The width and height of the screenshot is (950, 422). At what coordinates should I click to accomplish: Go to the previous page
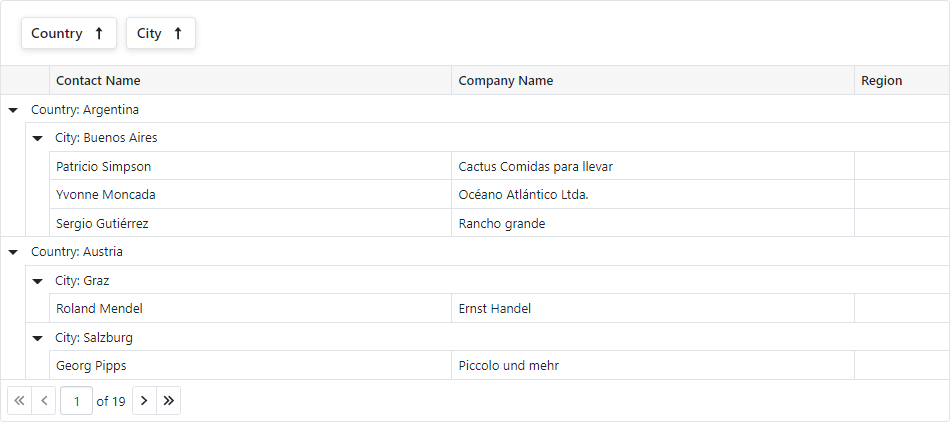pyautogui.click(x=44, y=401)
